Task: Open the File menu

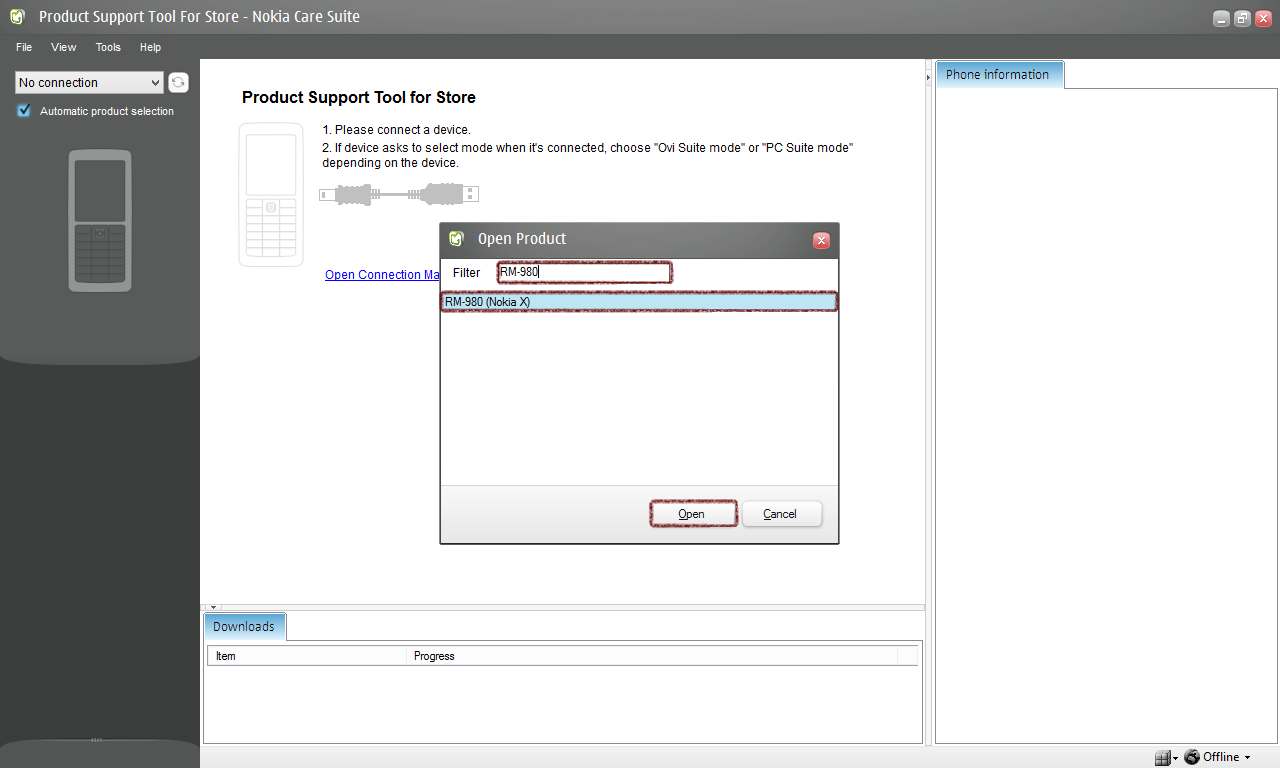Action: (24, 47)
